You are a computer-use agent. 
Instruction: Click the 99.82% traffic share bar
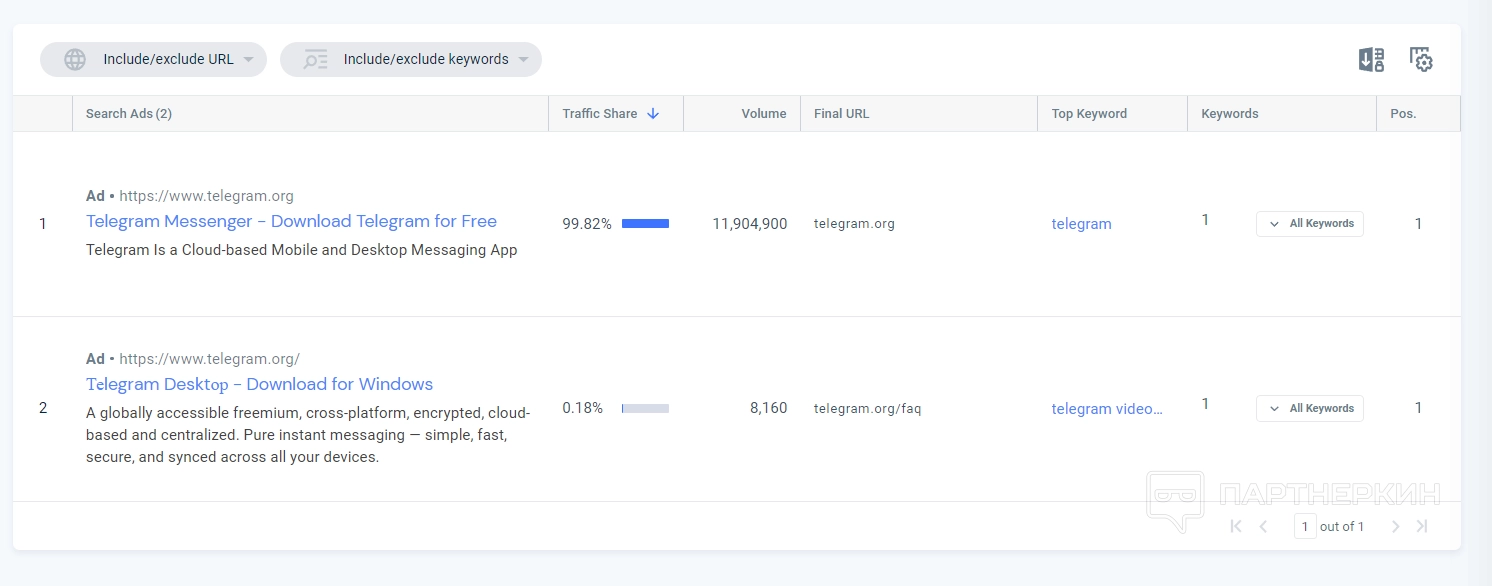tap(645, 224)
